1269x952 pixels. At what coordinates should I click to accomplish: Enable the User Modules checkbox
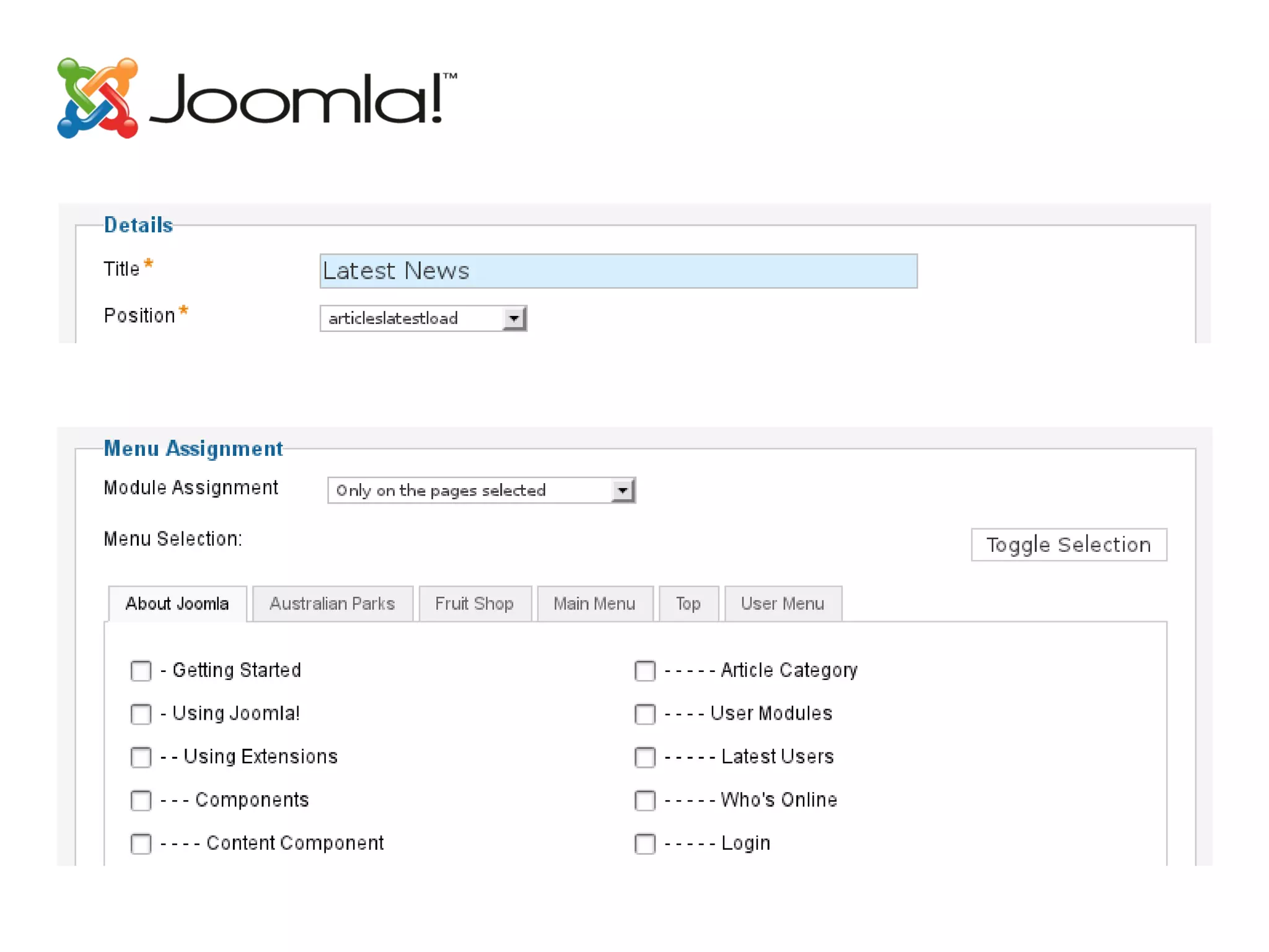[x=645, y=714]
